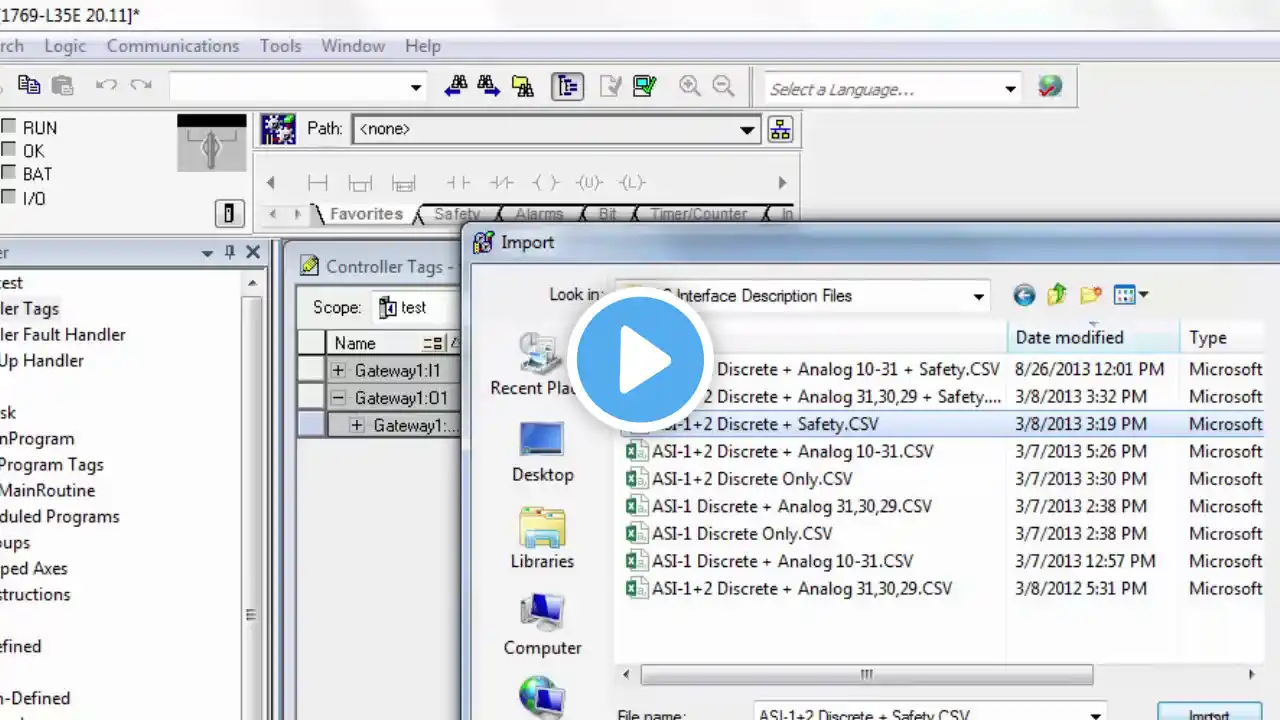Open the Scope dropdown showing test
1280x720 pixels.
[x=414, y=308]
